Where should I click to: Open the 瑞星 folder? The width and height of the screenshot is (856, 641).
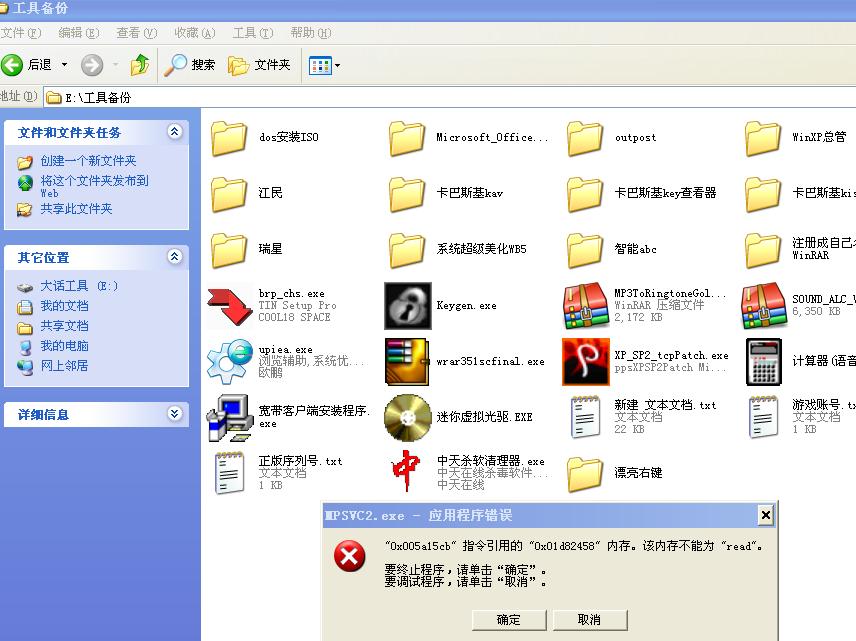[229, 250]
